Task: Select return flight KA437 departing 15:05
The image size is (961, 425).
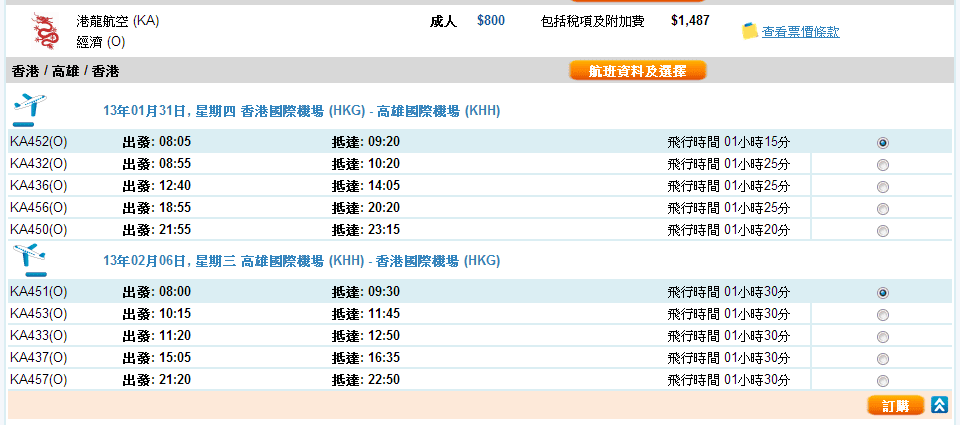Action: tap(882, 359)
